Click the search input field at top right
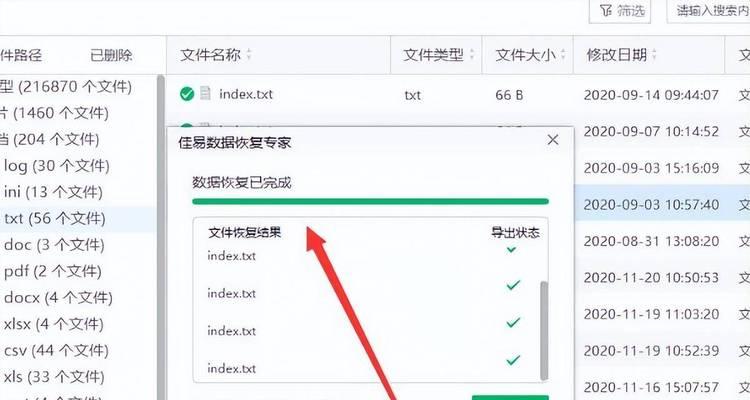 click(x=708, y=11)
